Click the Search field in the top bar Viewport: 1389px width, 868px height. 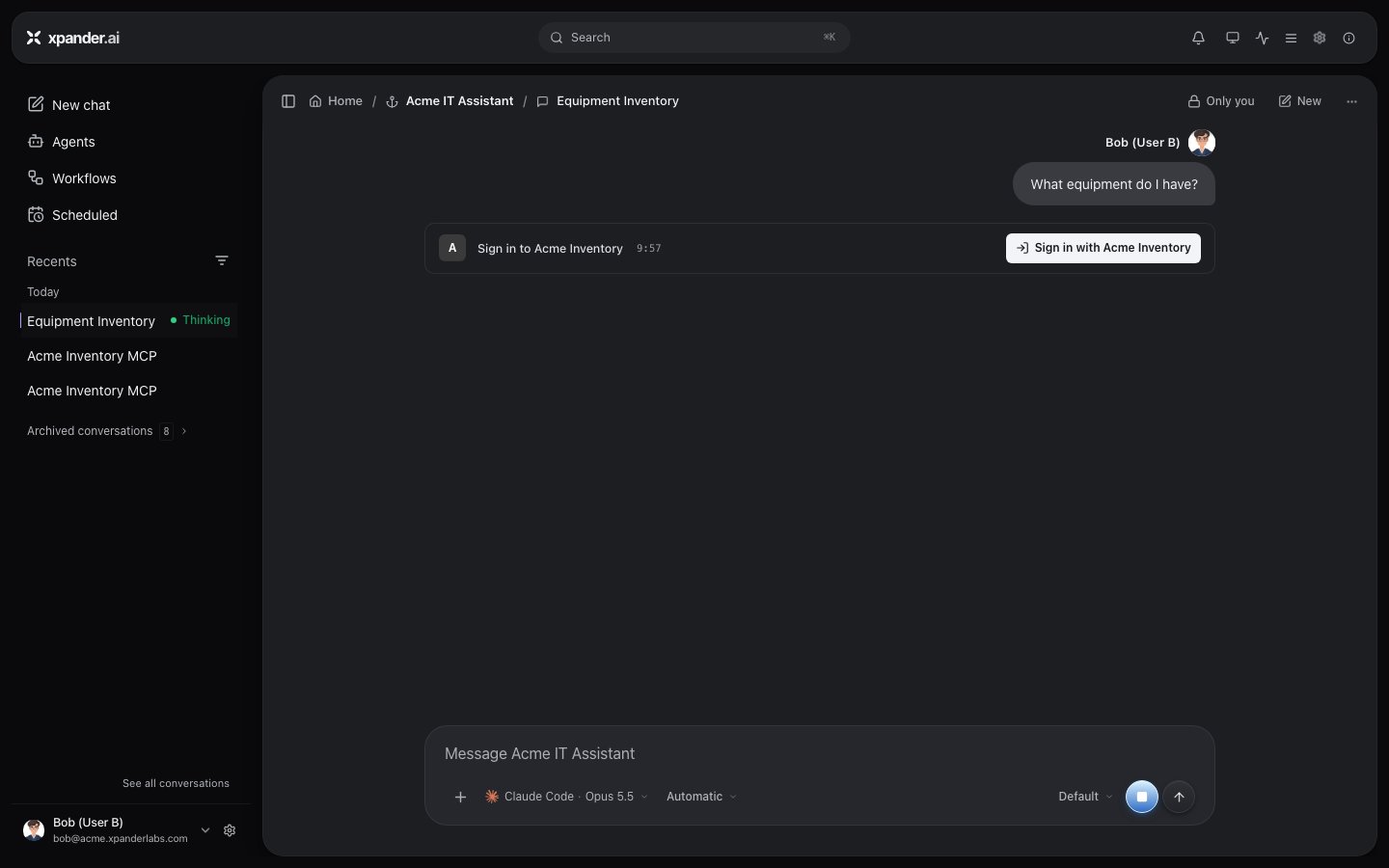tap(694, 38)
